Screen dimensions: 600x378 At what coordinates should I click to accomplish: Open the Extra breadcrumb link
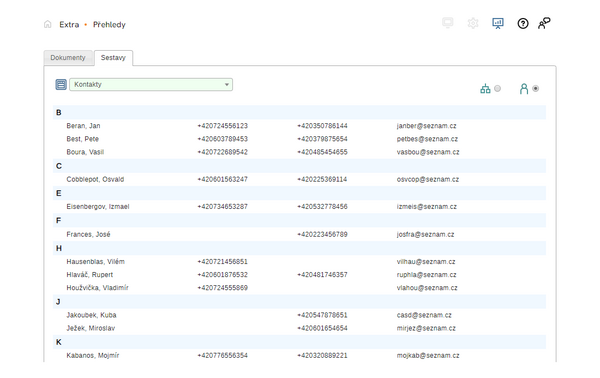pyautogui.click(x=69, y=24)
